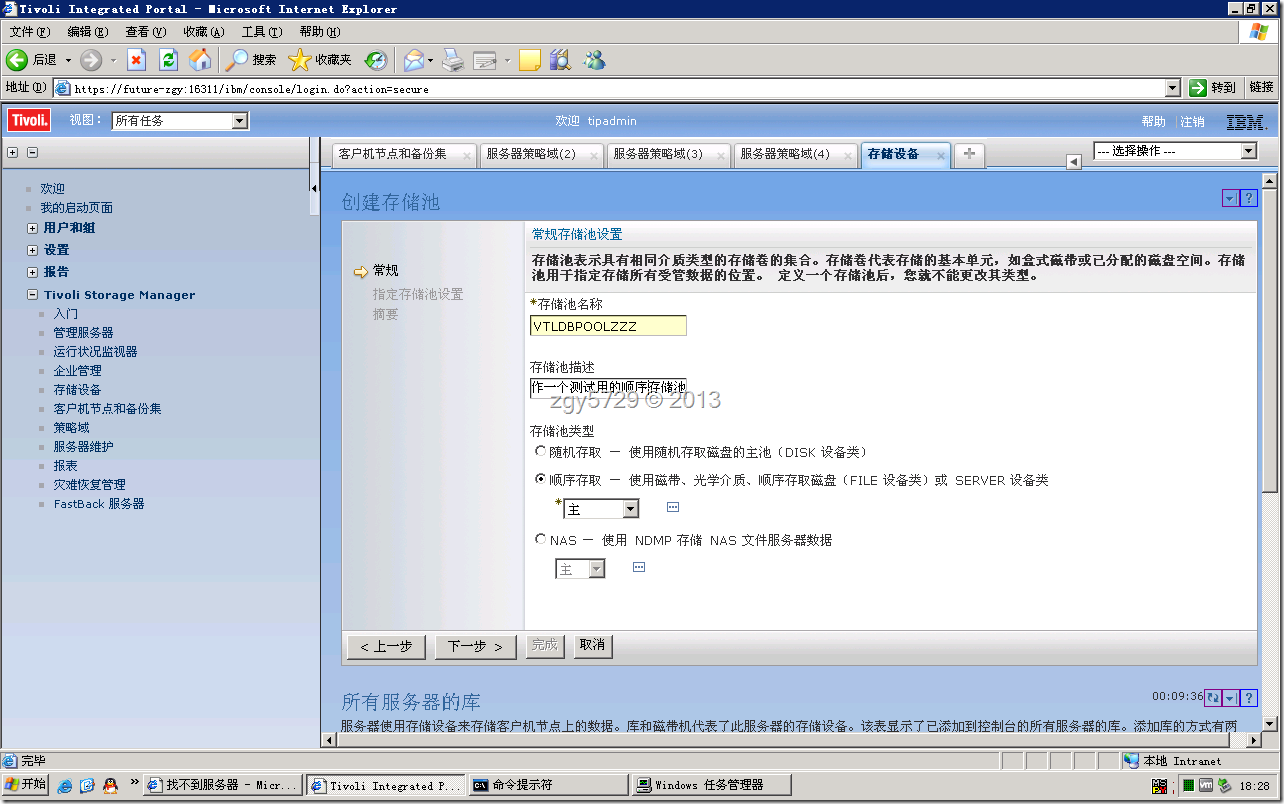This screenshot has height=804, width=1284.
Task: Click the ellipsis icon next to NAS type dropdown
Action: tap(639, 567)
